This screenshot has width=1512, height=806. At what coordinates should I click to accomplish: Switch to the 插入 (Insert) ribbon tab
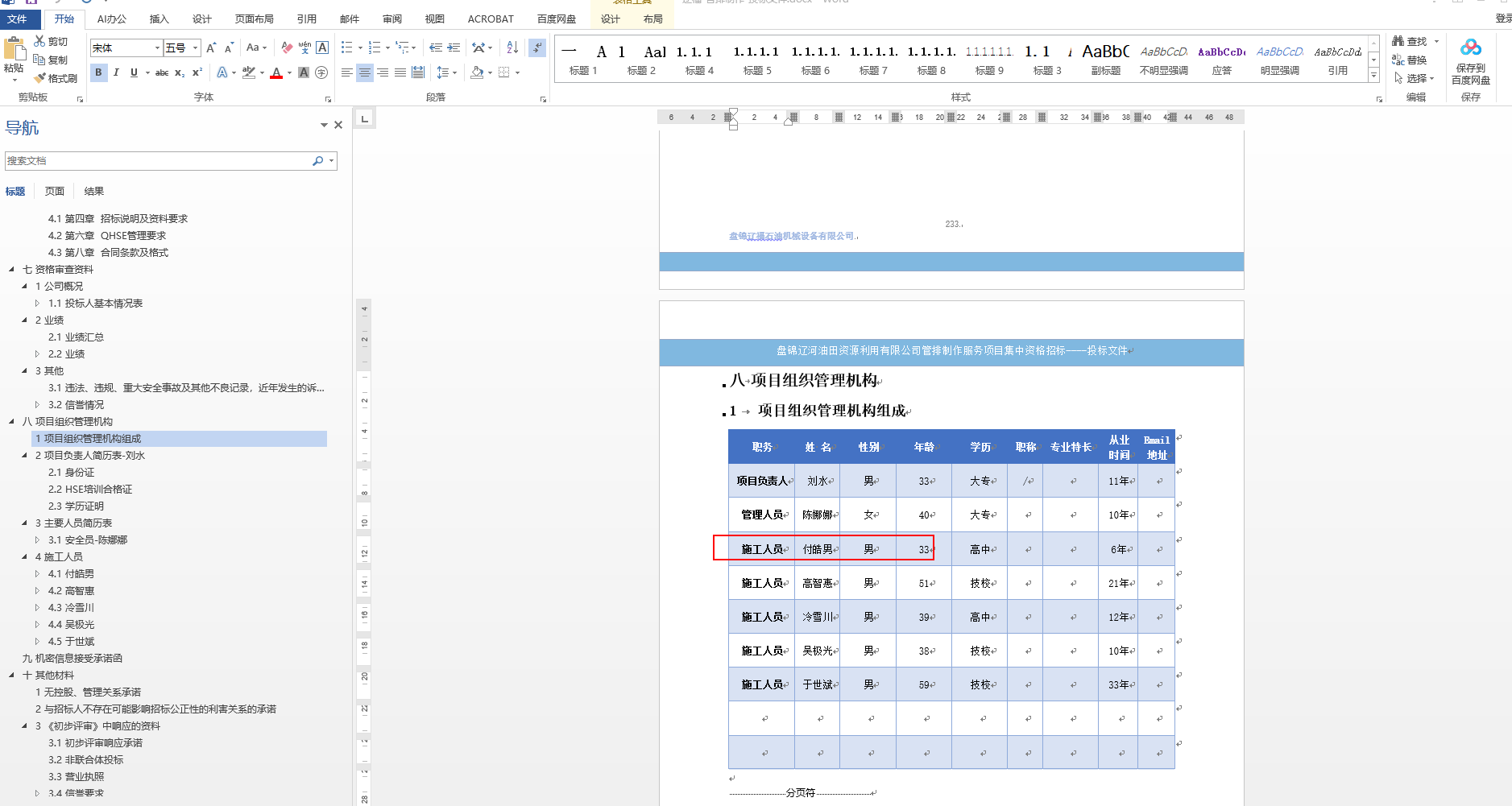(x=159, y=19)
